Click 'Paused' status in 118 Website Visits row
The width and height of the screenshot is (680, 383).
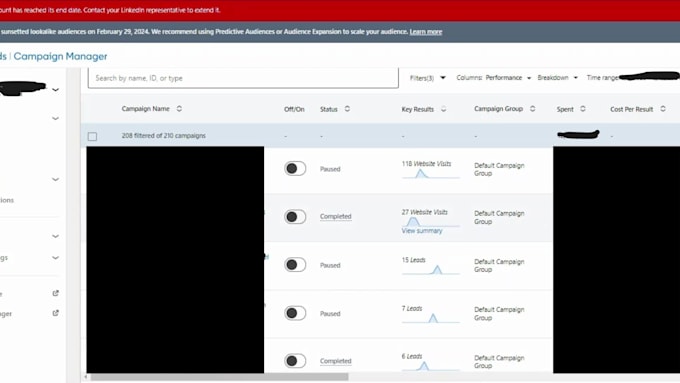point(330,169)
